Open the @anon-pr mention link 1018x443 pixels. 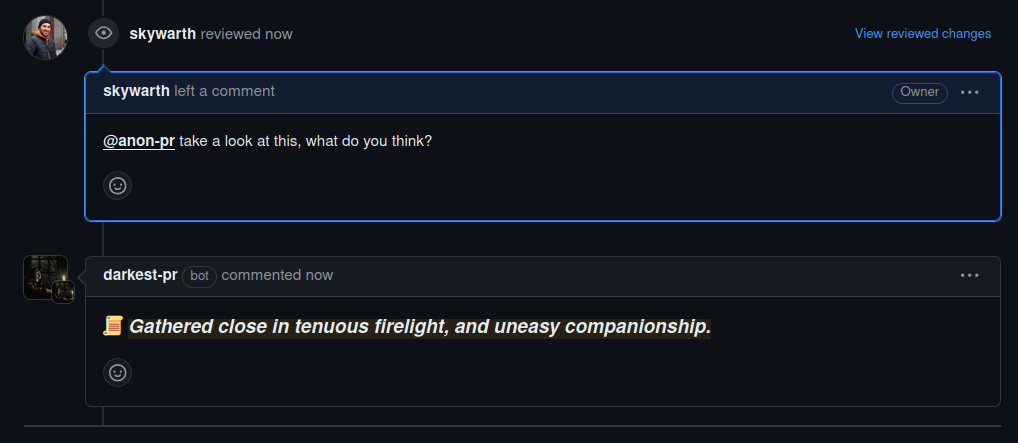coord(139,141)
